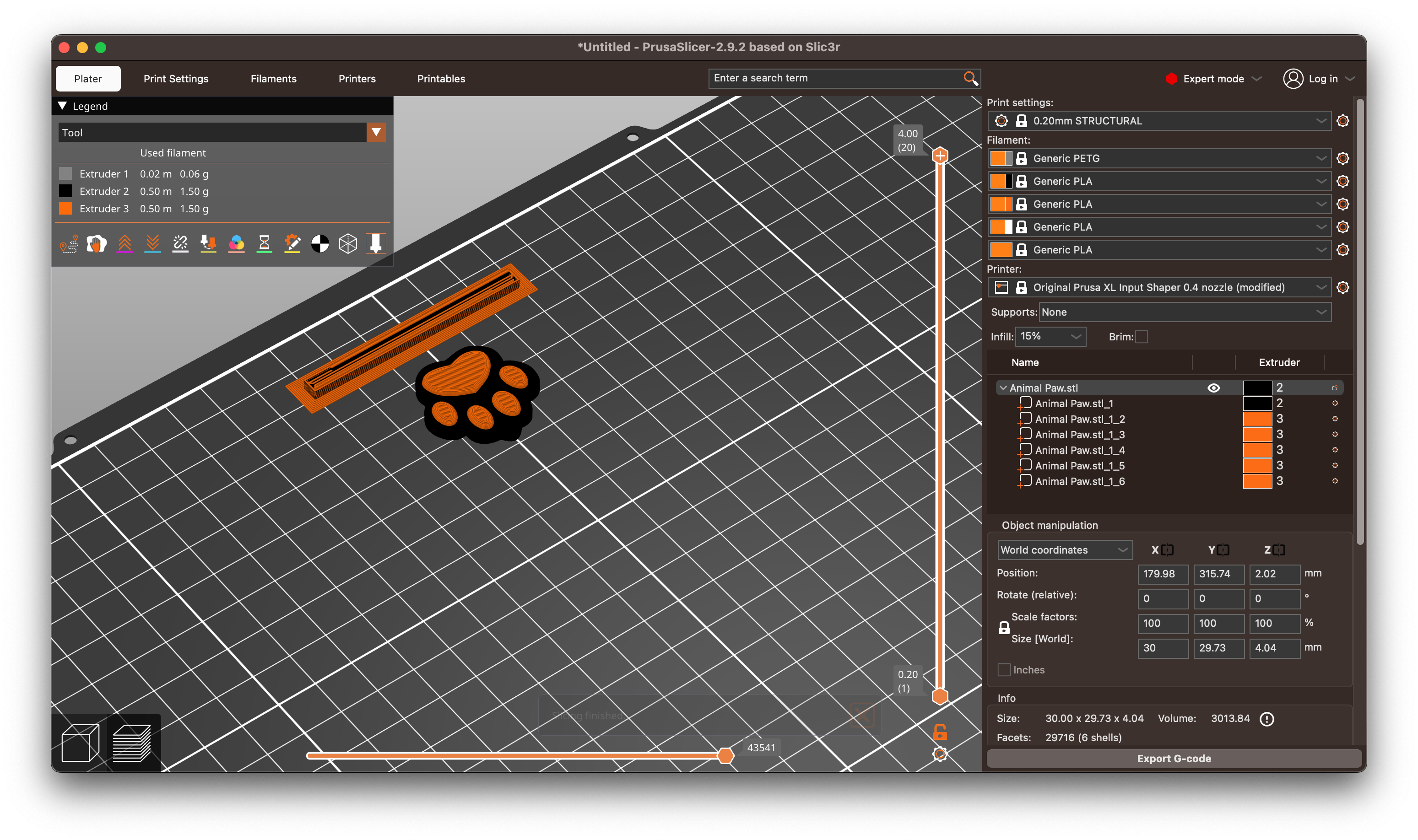Toggle color changes icon with overlapping circles
The height and width of the screenshot is (840, 1418).
(x=236, y=244)
